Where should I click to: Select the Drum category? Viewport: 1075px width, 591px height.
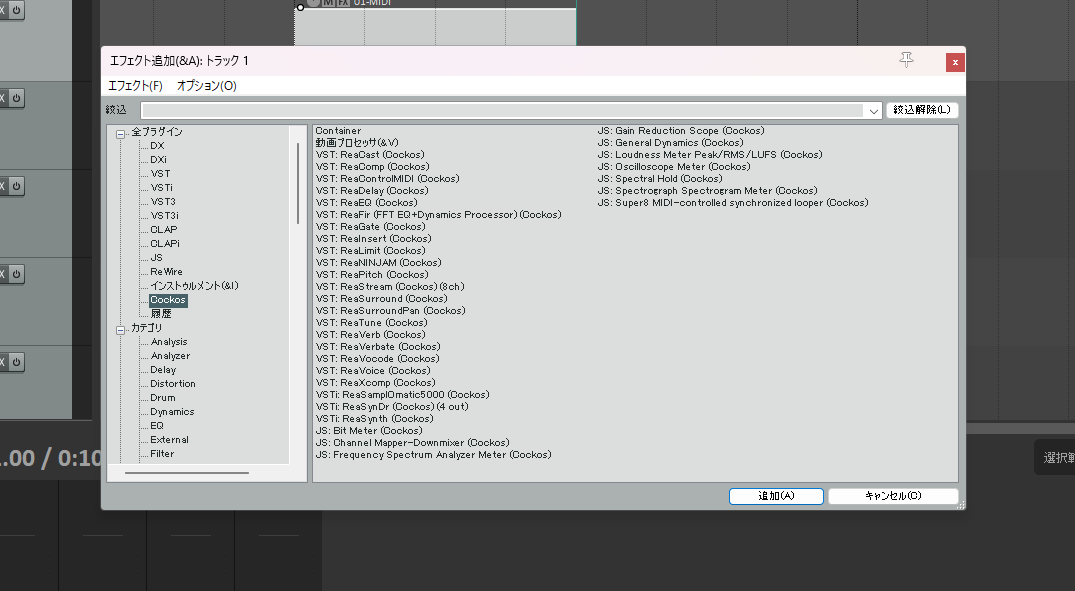tap(163, 398)
